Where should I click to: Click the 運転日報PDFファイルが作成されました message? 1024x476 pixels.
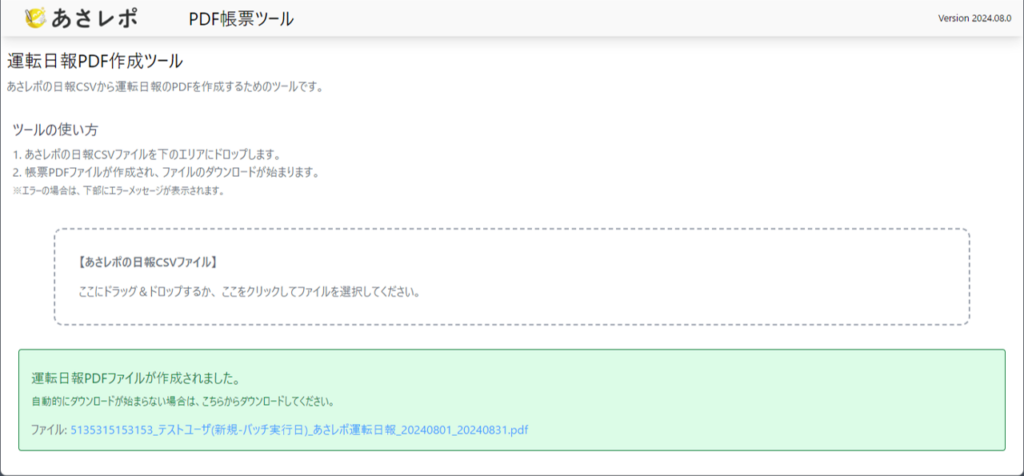[x=135, y=379]
